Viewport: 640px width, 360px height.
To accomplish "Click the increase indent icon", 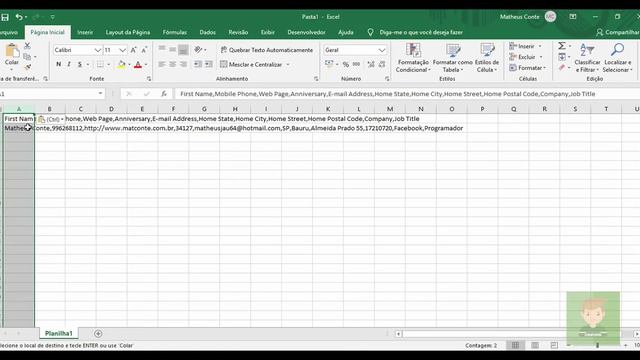I will pos(209,64).
